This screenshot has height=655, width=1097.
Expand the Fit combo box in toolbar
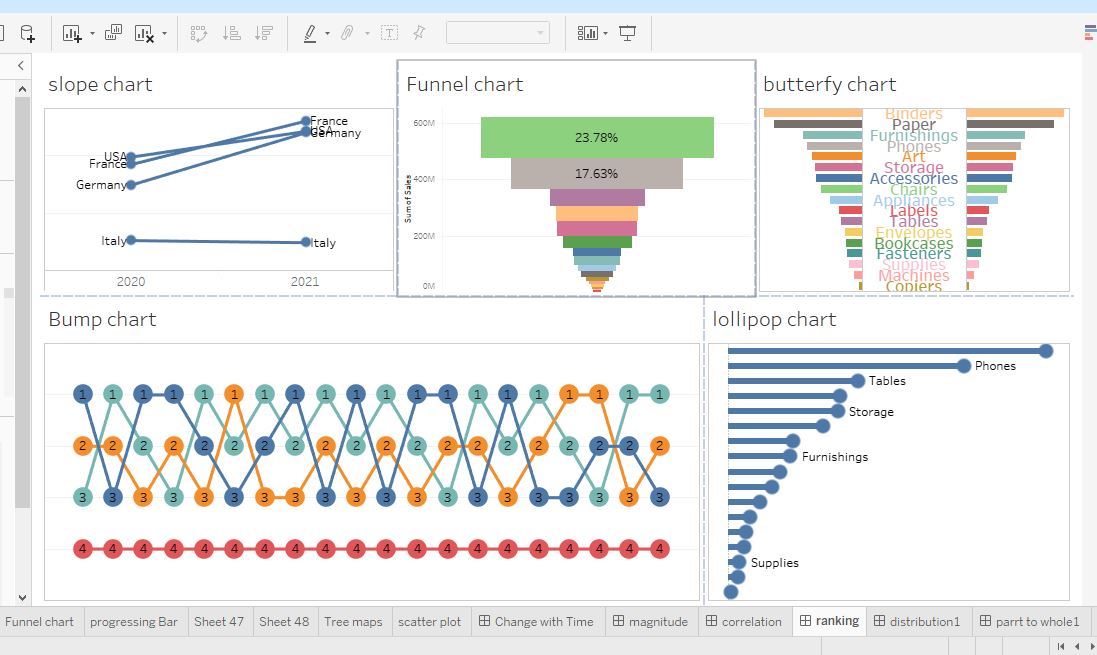click(x=497, y=33)
